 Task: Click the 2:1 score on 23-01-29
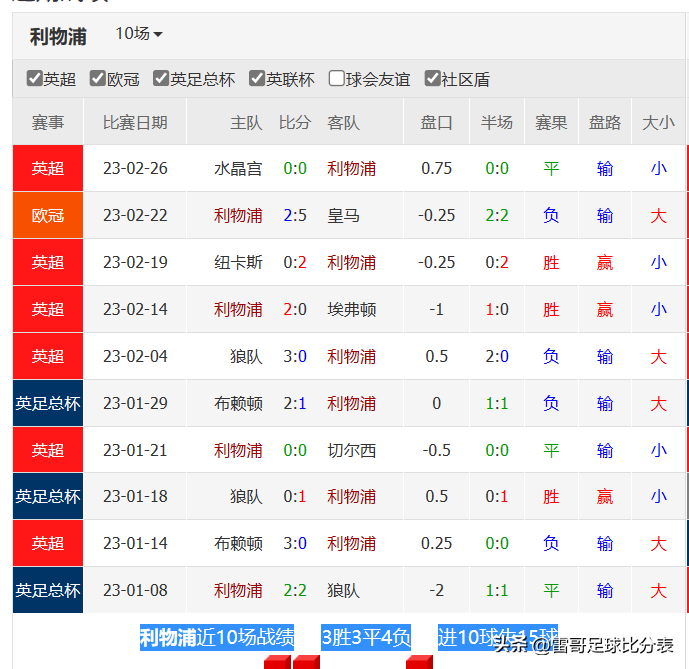coord(295,404)
